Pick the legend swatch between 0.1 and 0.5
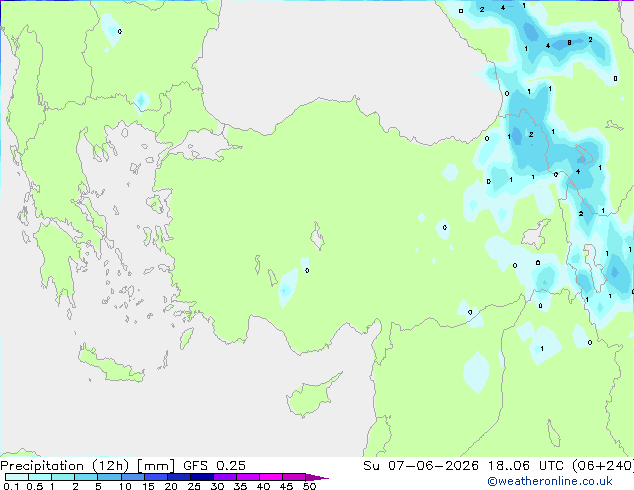Viewport: 634px width, 490px height. coord(17,477)
